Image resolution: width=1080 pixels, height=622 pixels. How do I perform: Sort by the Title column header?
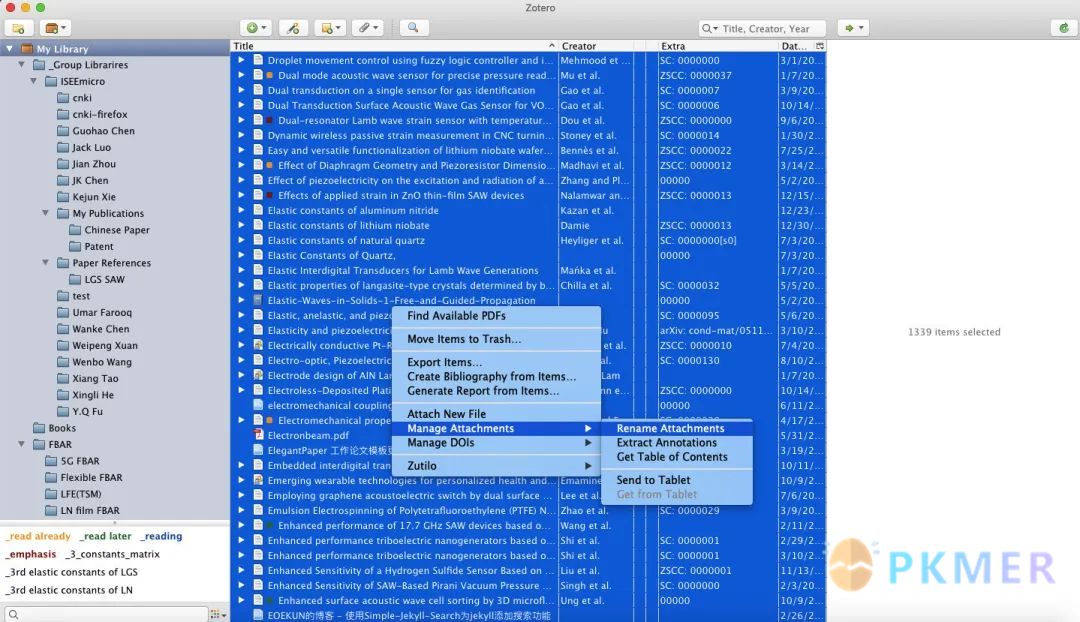point(394,46)
